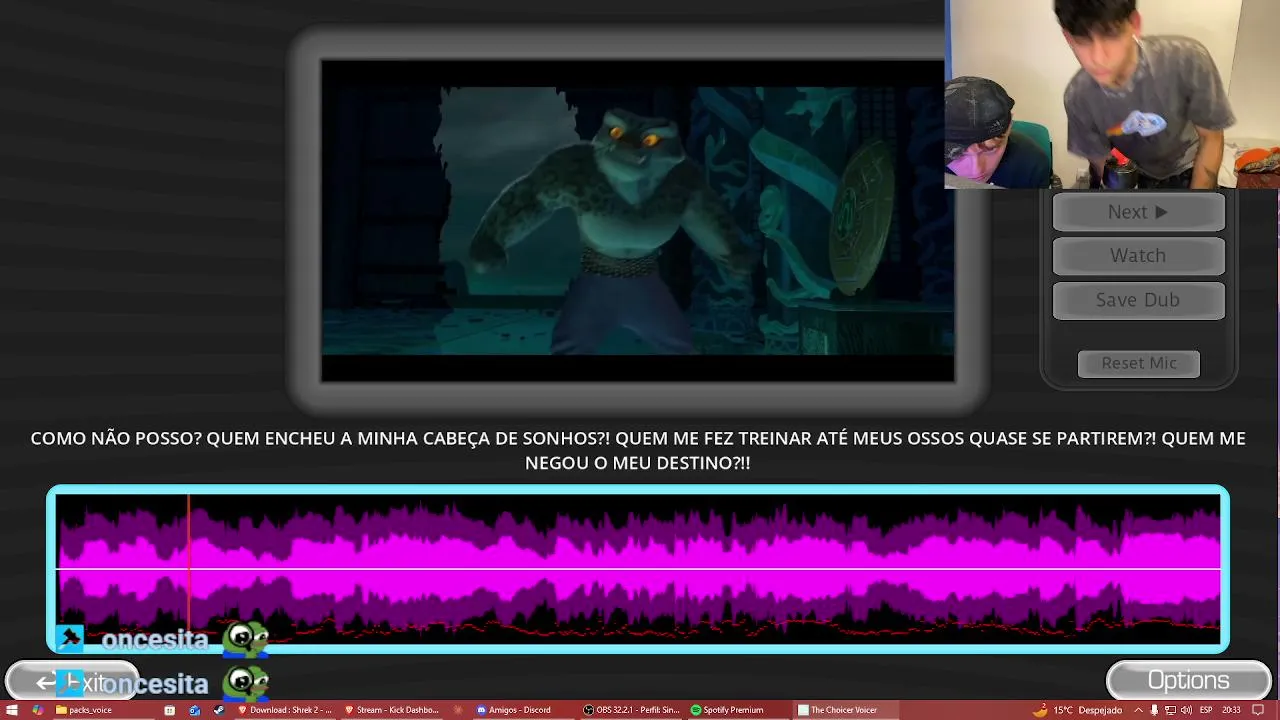Image resolution: width=1280 pixels, height=720 pixels.
Task: Click the small bug-like icon left of Discord
Action: [x=459, y=710]
